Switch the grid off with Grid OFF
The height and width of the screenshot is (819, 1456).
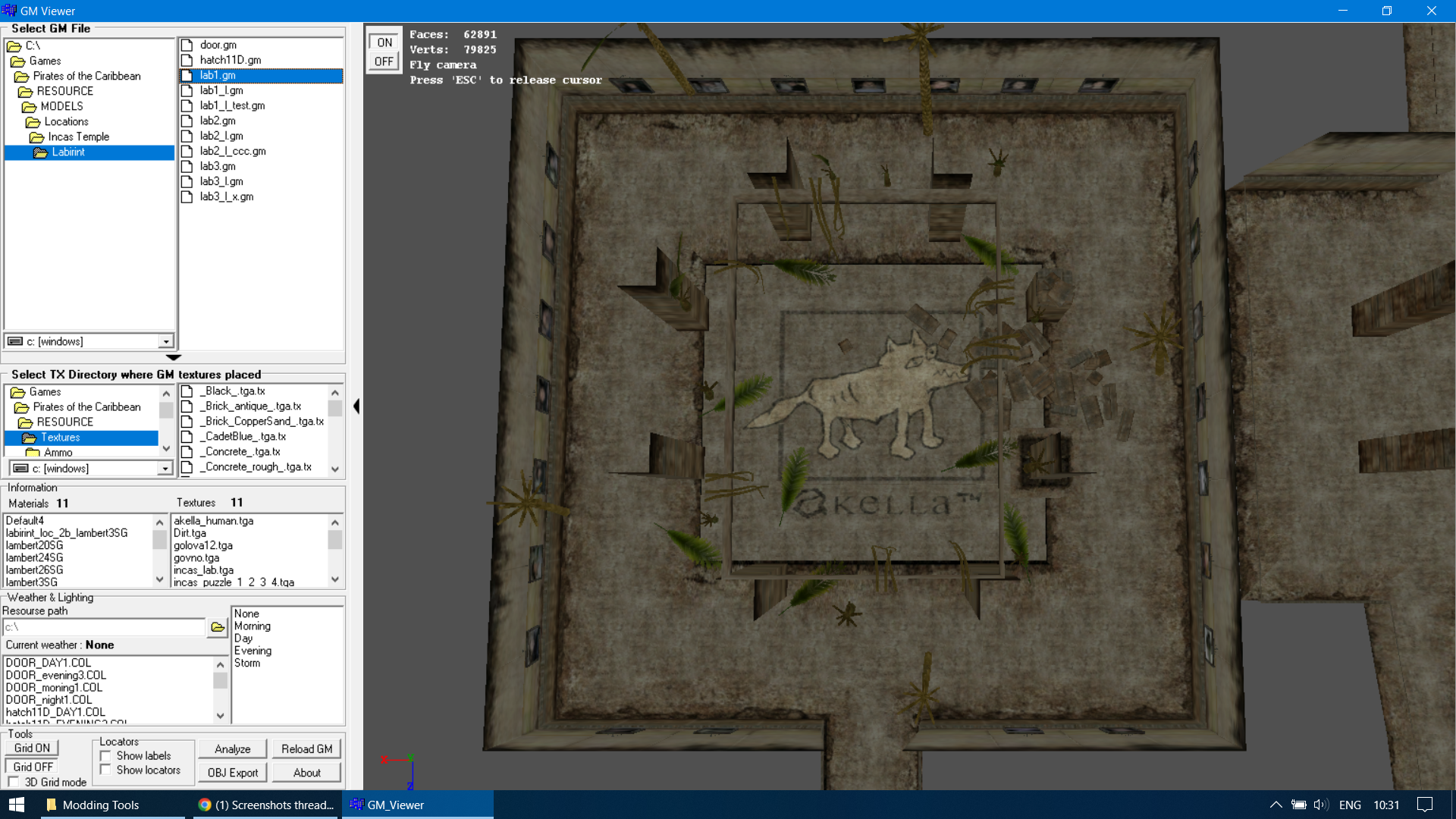[33, 767]
